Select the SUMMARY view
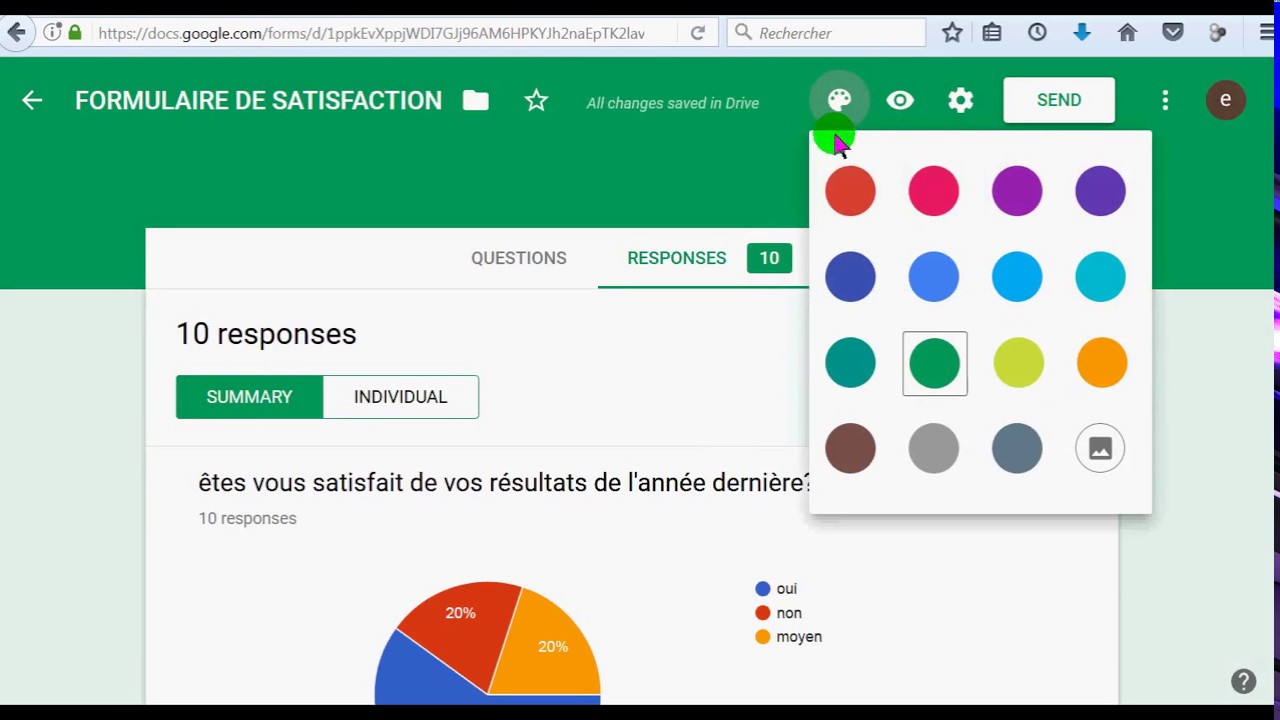Screen dimensions: 1280x720 249,397
